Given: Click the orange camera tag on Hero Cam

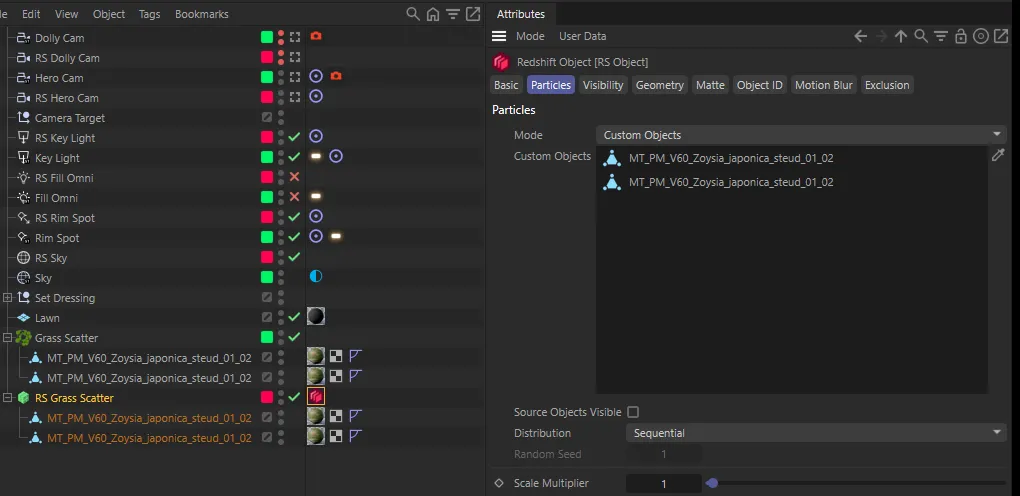Looking at the screenshot, I should pos(336,76).
